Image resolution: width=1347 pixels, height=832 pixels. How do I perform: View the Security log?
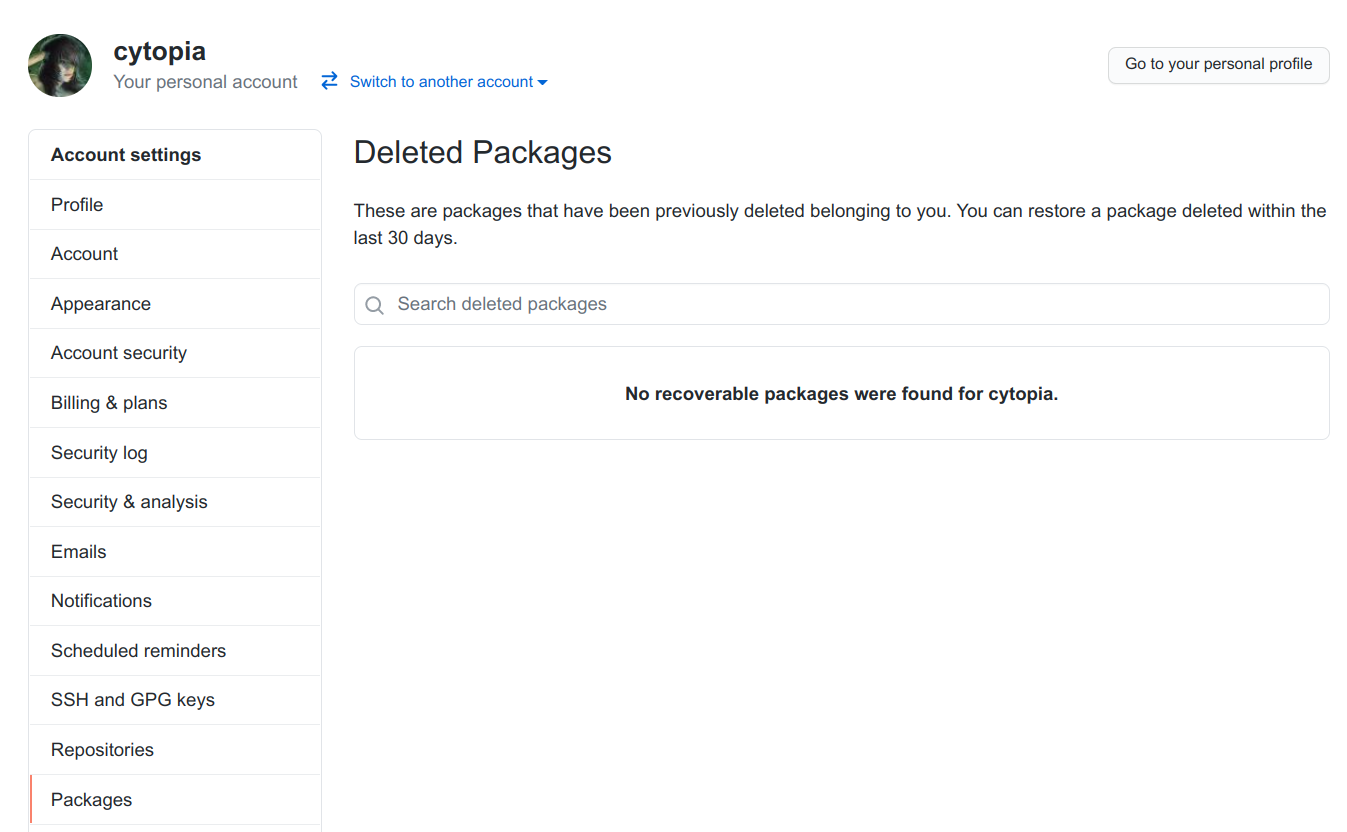pyautogui.click(x=99, y=453)
